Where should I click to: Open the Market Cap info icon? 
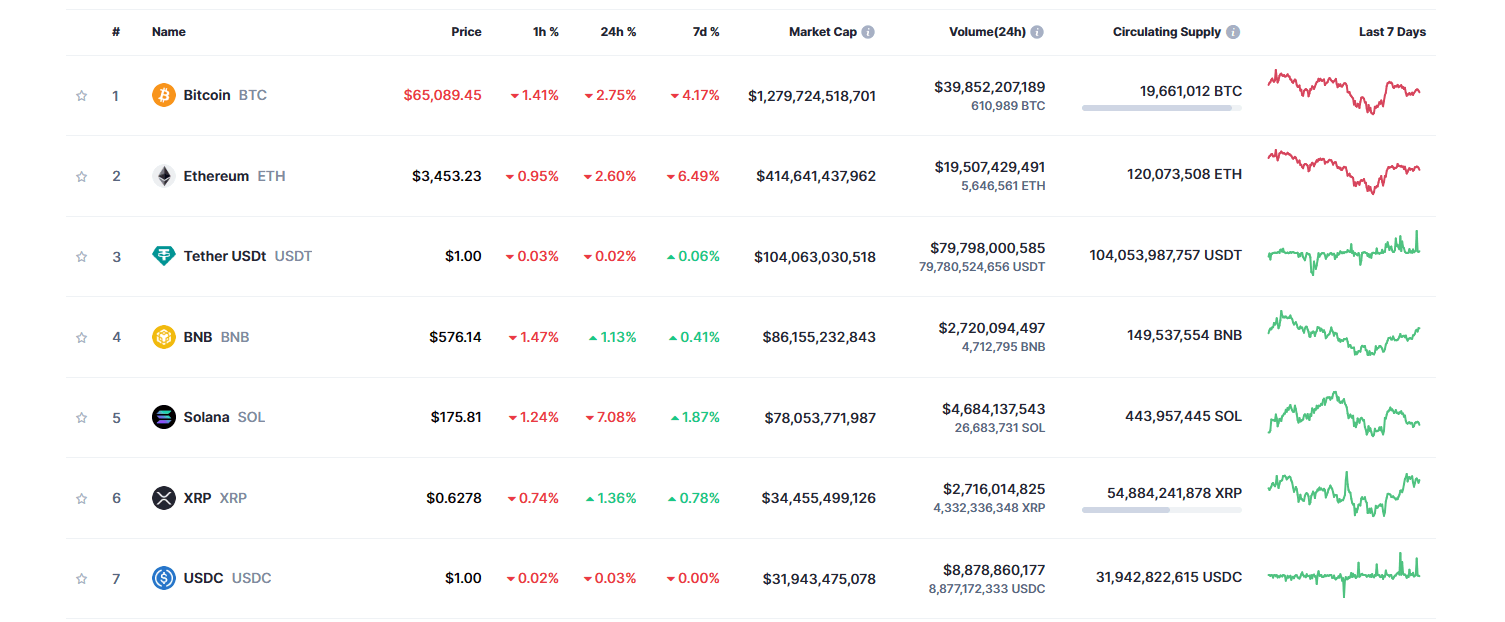pos(868,32)
